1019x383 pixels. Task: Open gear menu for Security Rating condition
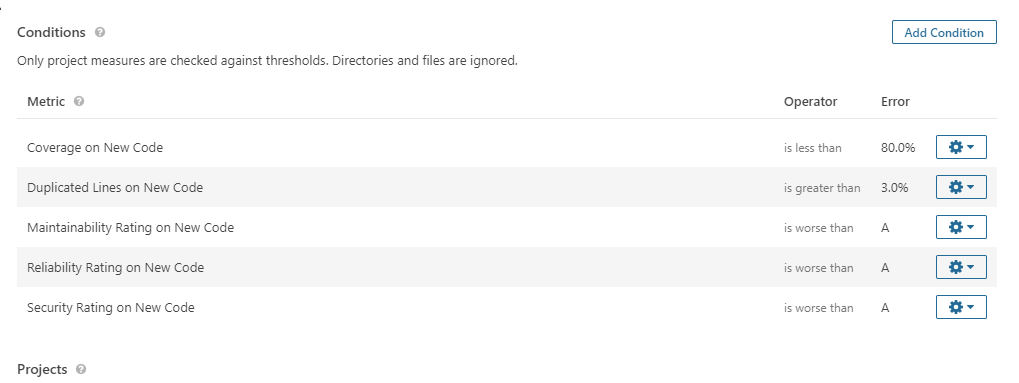click(961, 308)
